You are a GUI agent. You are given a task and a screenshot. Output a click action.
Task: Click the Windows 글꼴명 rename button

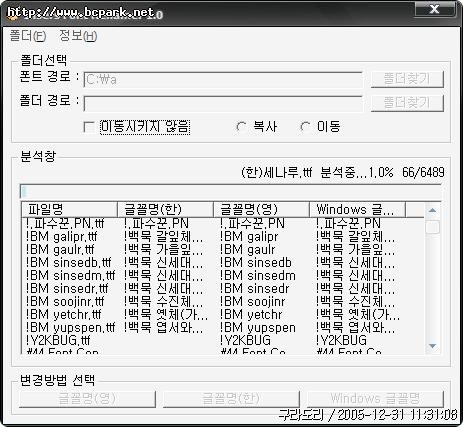375,399
